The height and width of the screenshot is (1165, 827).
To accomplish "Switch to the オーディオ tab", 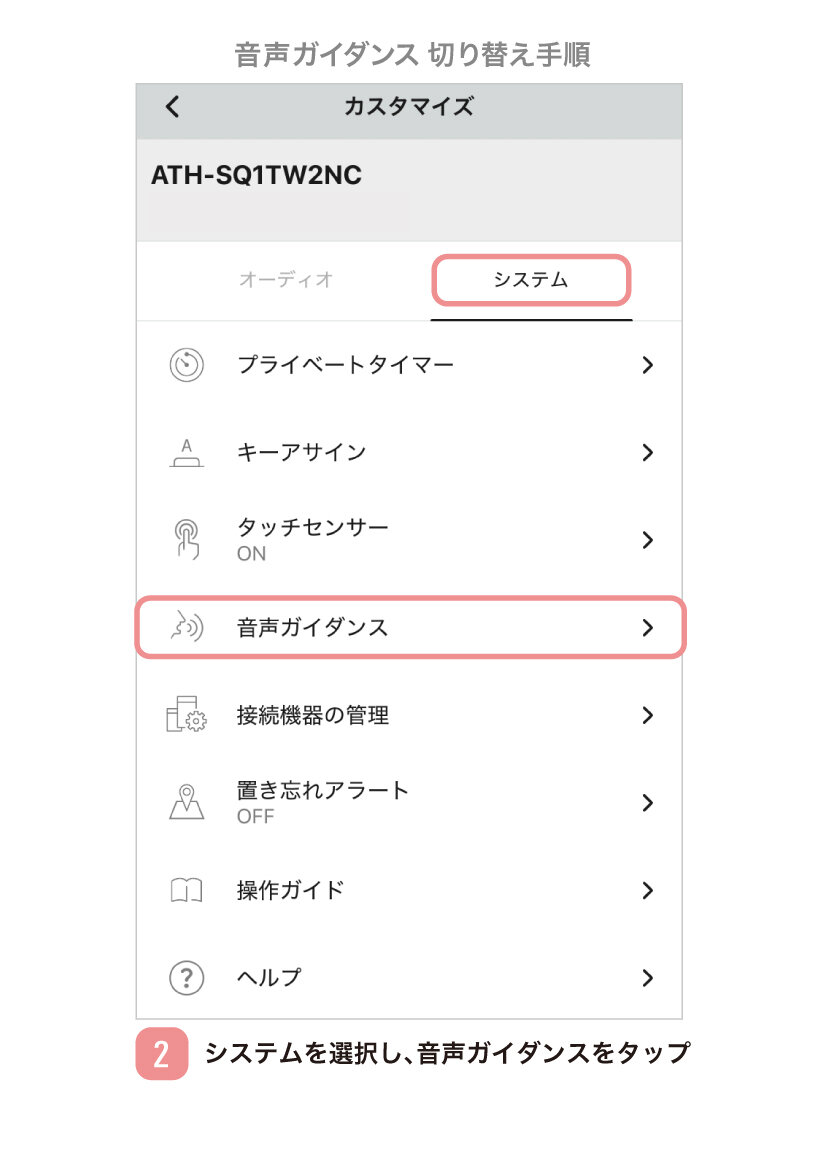I will [x=286, y=280].
